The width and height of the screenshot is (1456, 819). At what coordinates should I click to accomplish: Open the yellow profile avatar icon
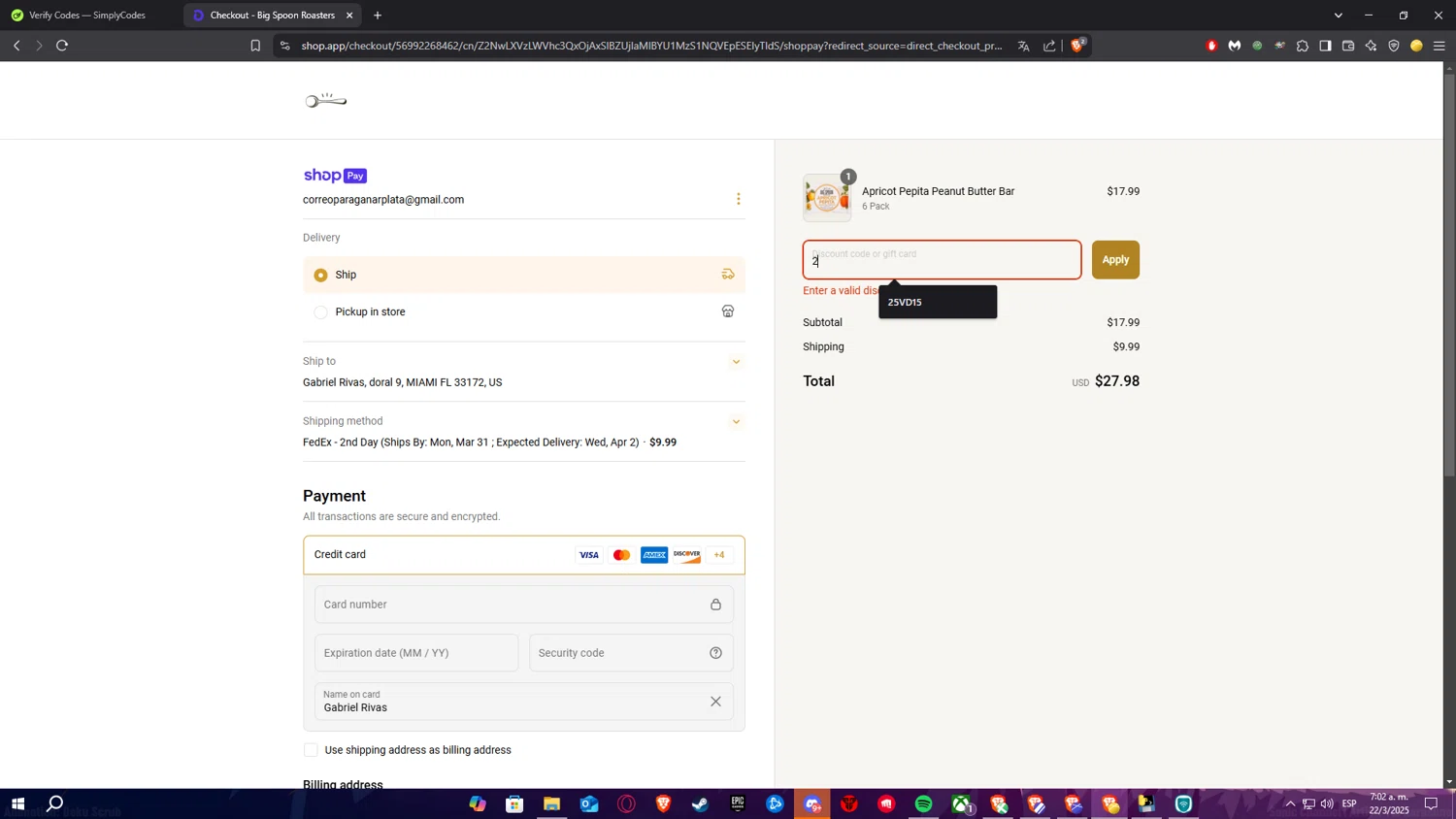pos(1416,46)
